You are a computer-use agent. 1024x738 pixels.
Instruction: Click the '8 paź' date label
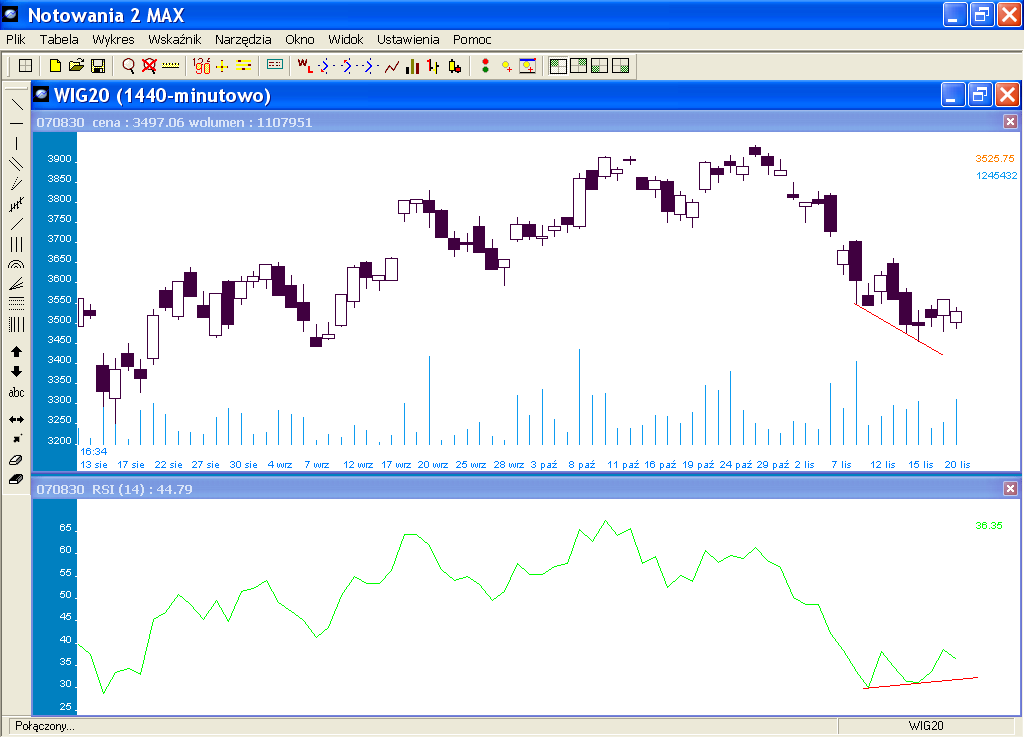point(582,464)
